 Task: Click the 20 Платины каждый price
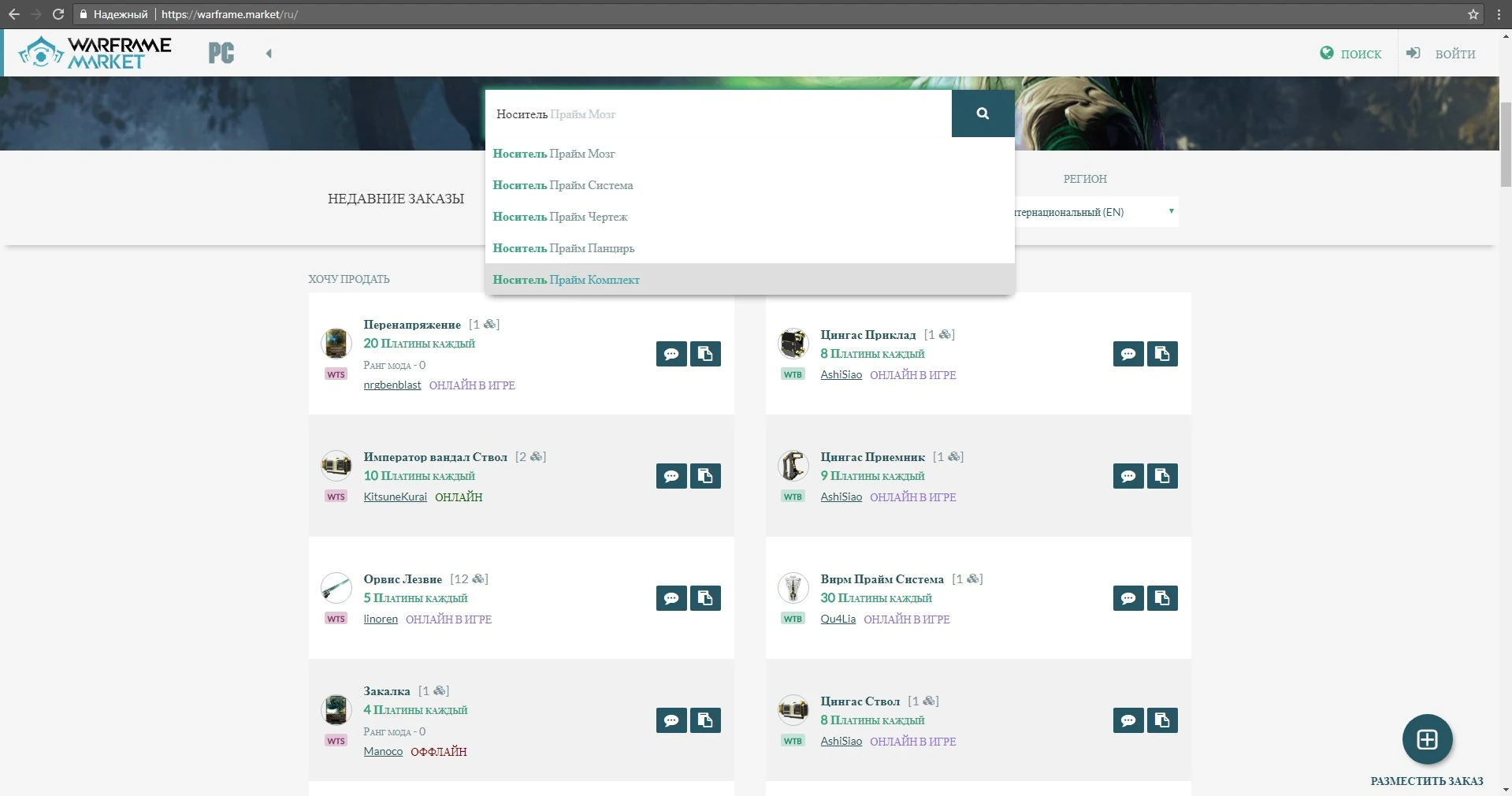point(419,344)
